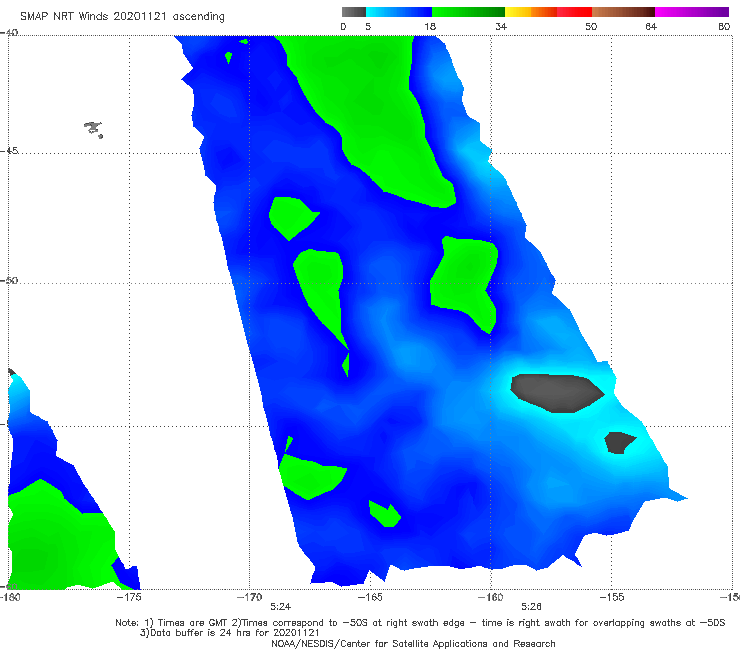Click the longitude label '-180'
The width and height of the screenshot is (740, 650).
[x=10, y=597]
